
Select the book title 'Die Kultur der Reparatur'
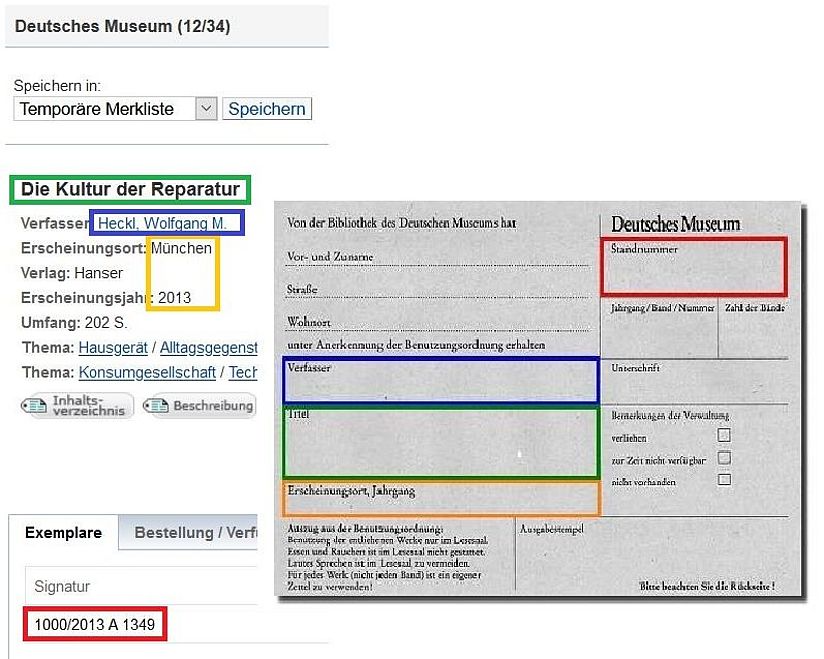130,189
